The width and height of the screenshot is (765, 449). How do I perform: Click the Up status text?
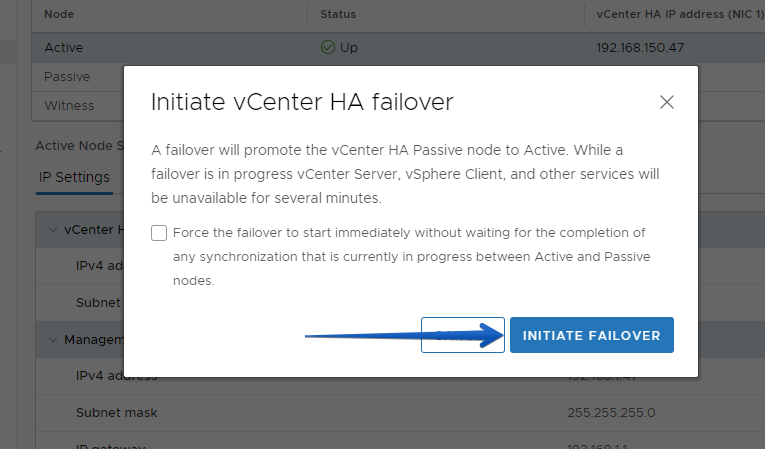pos(349,48)
